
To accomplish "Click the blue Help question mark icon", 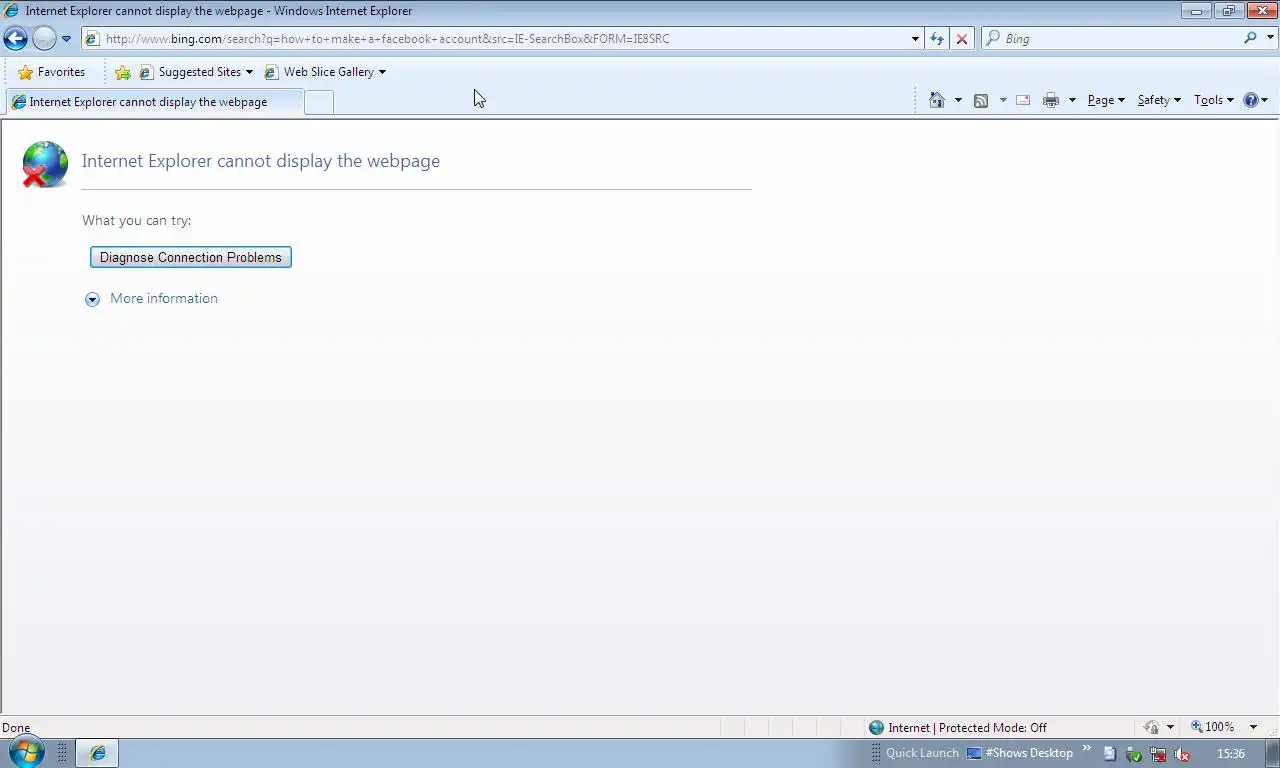I will point(1251,100).
